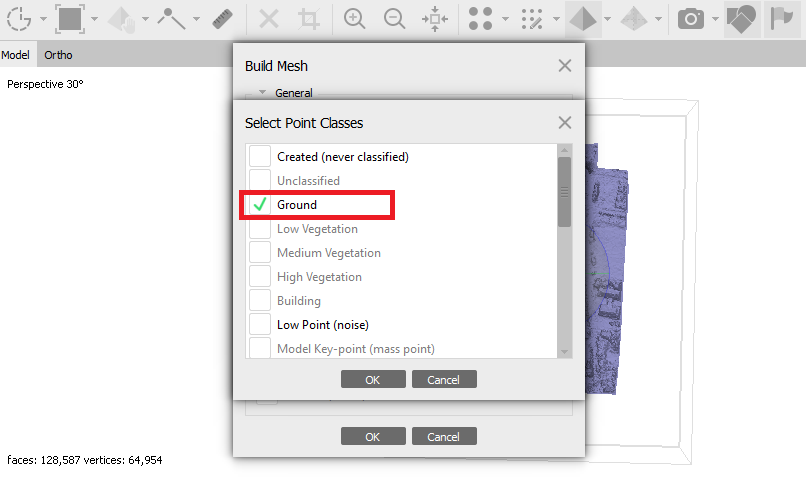This screenshot has height=479, width=806.
Task: Open Rectangle selection tool dropdown arrow
Action: [x=94, y=19]
